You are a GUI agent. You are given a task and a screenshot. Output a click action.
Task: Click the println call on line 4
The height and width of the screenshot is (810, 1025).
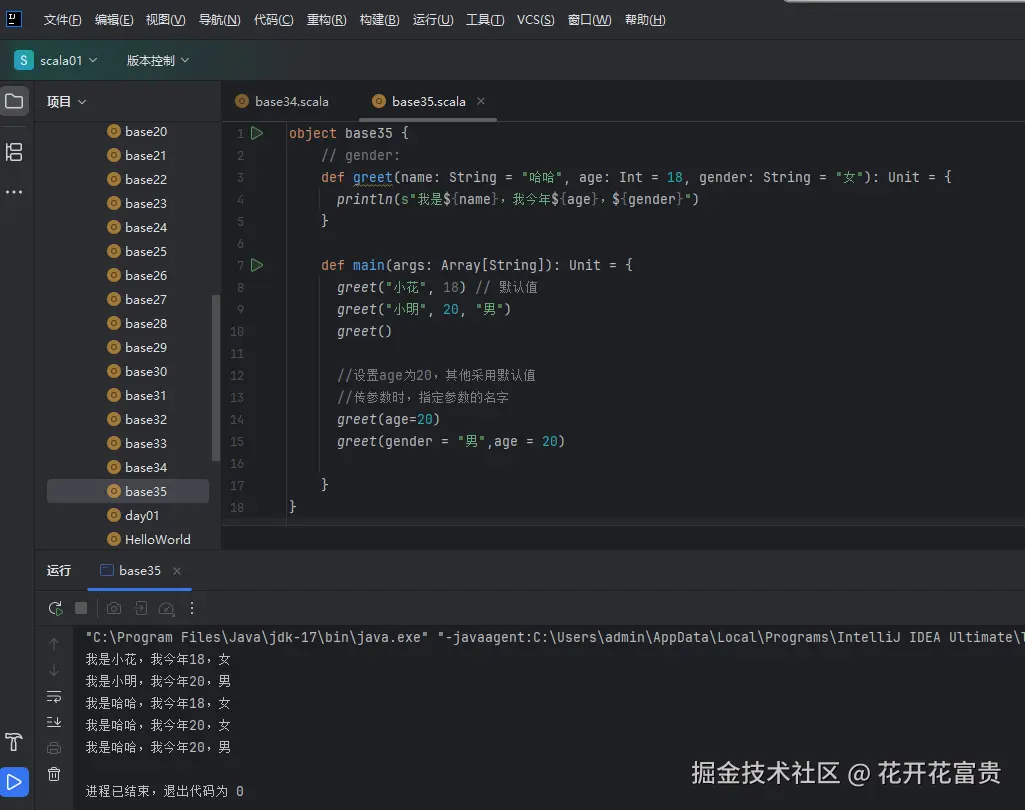(x=365, y=199)
